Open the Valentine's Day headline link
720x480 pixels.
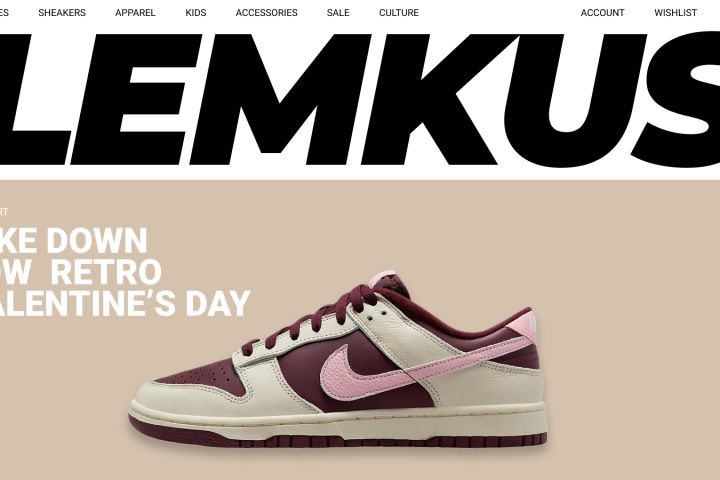click(125, 272)
